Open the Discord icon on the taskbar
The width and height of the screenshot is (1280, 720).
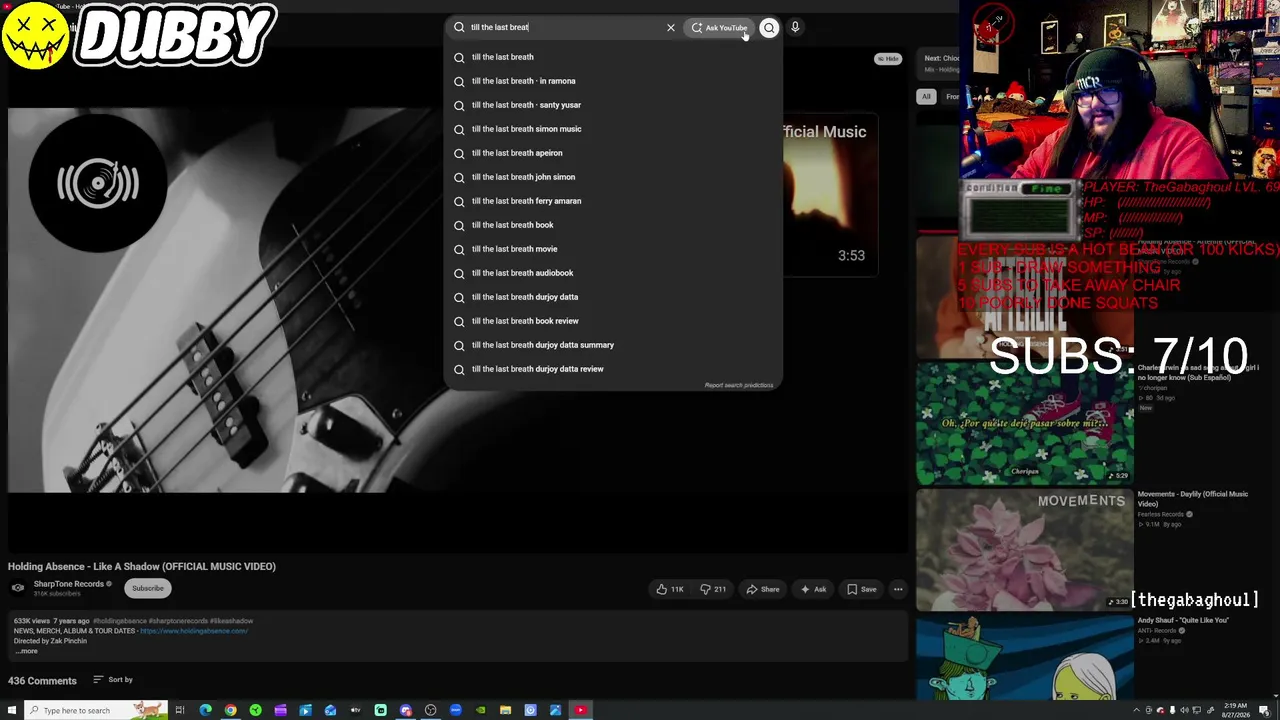pyautogui.click(x=405, y=710)
